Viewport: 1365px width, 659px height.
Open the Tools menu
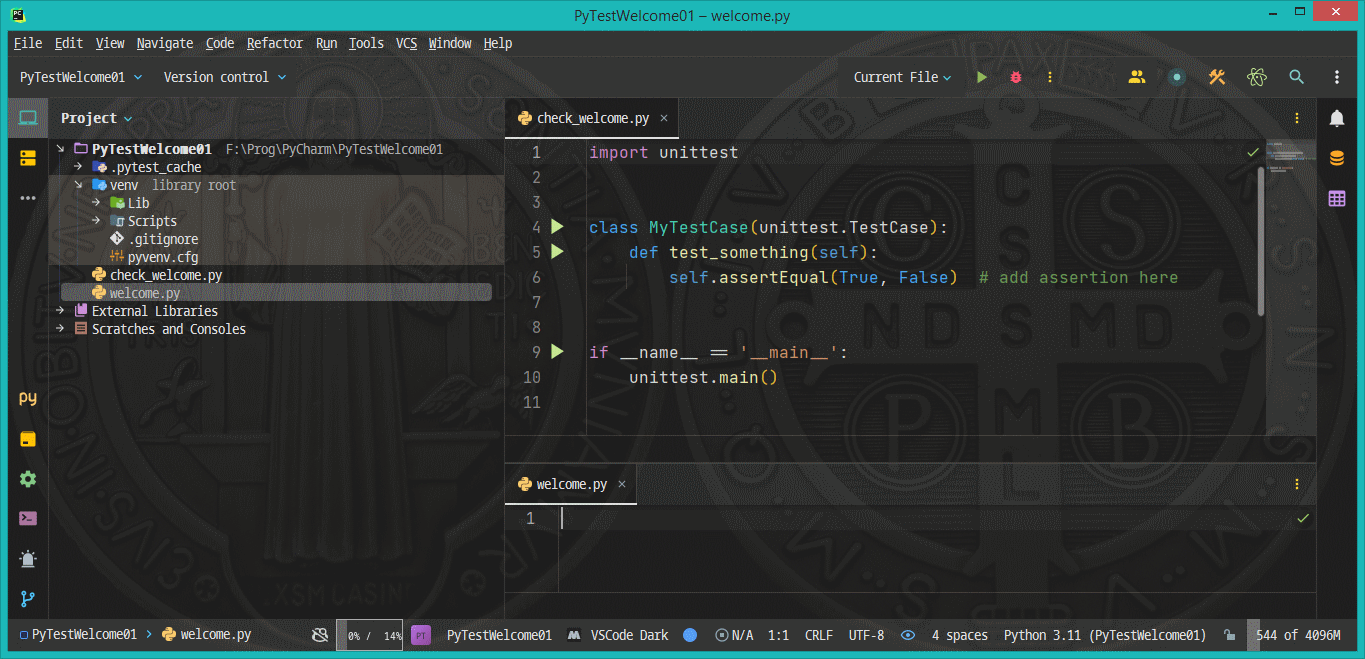point(366,43)
